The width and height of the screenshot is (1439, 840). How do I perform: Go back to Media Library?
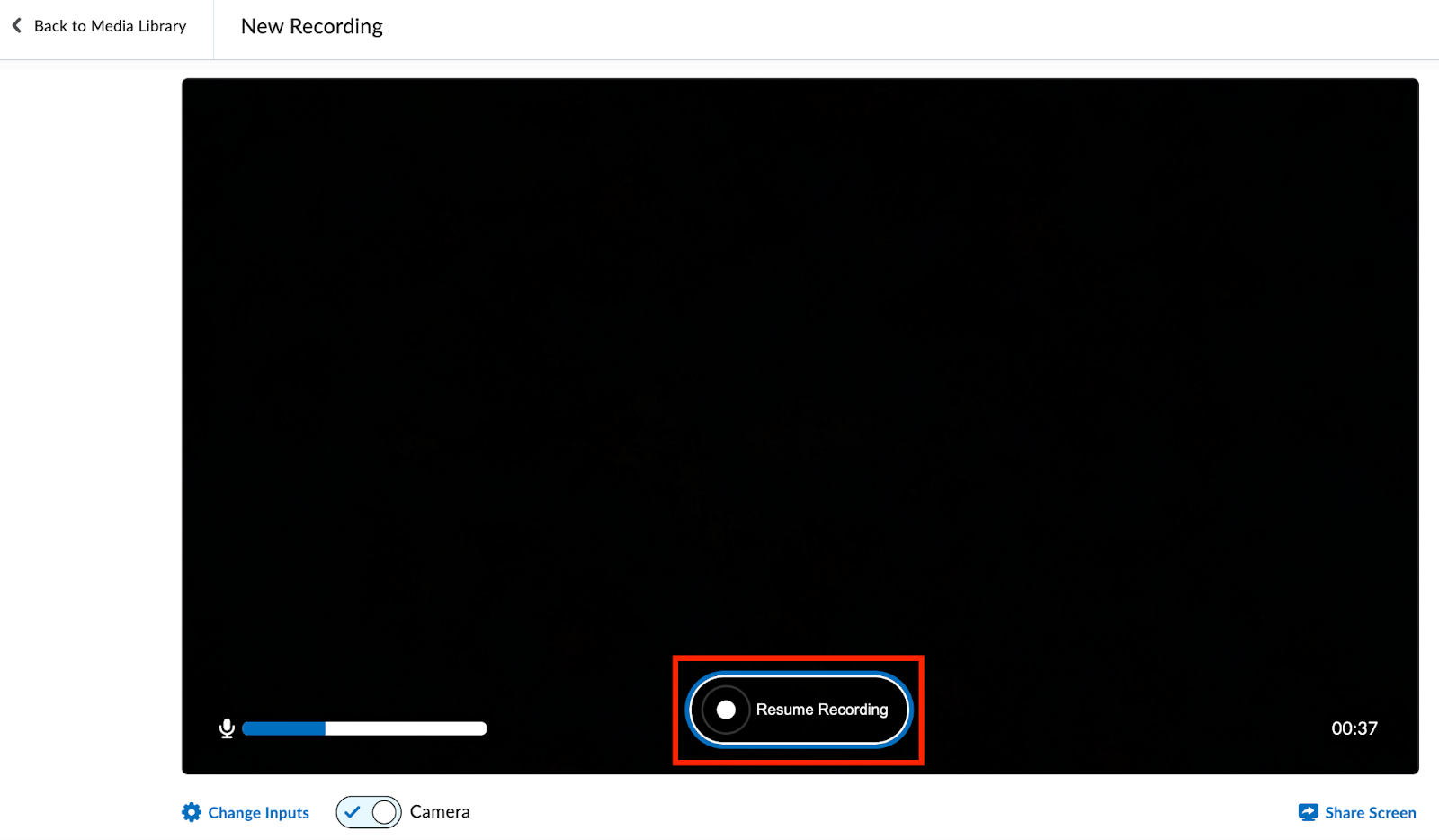[99, 26]
